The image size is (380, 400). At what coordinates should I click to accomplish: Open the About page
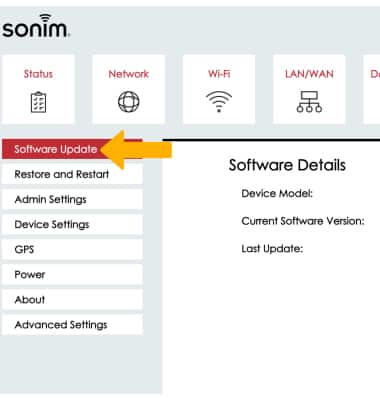coord(72,299)
